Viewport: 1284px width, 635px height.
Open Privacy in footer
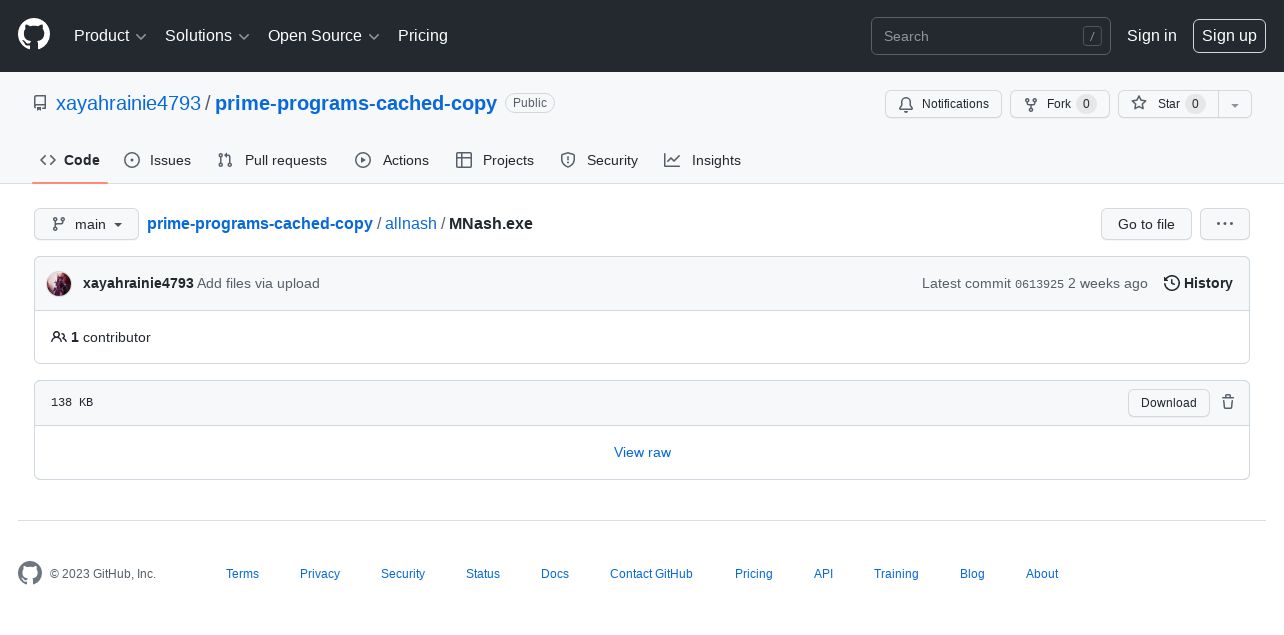coord(320,574)
